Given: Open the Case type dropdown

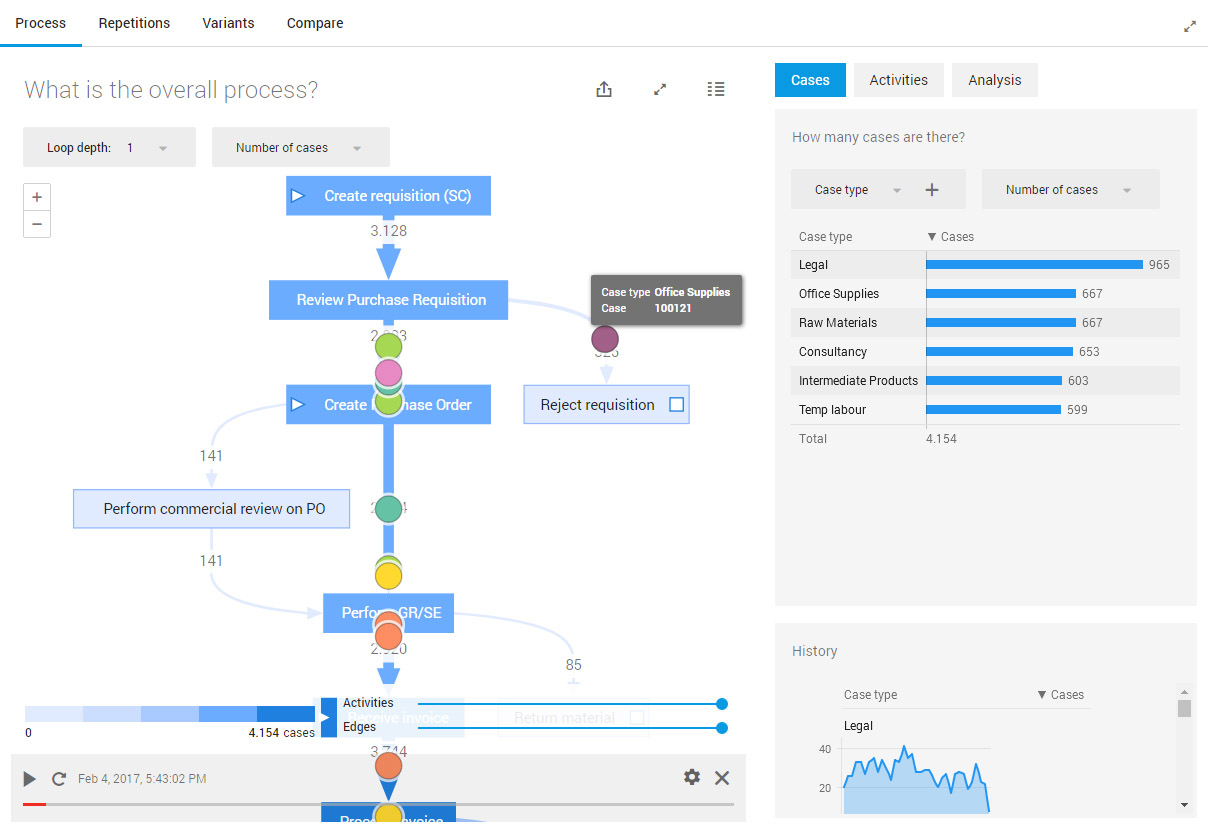Looking at the screenshot, I should pyautogui.click(x=857, y=190).
